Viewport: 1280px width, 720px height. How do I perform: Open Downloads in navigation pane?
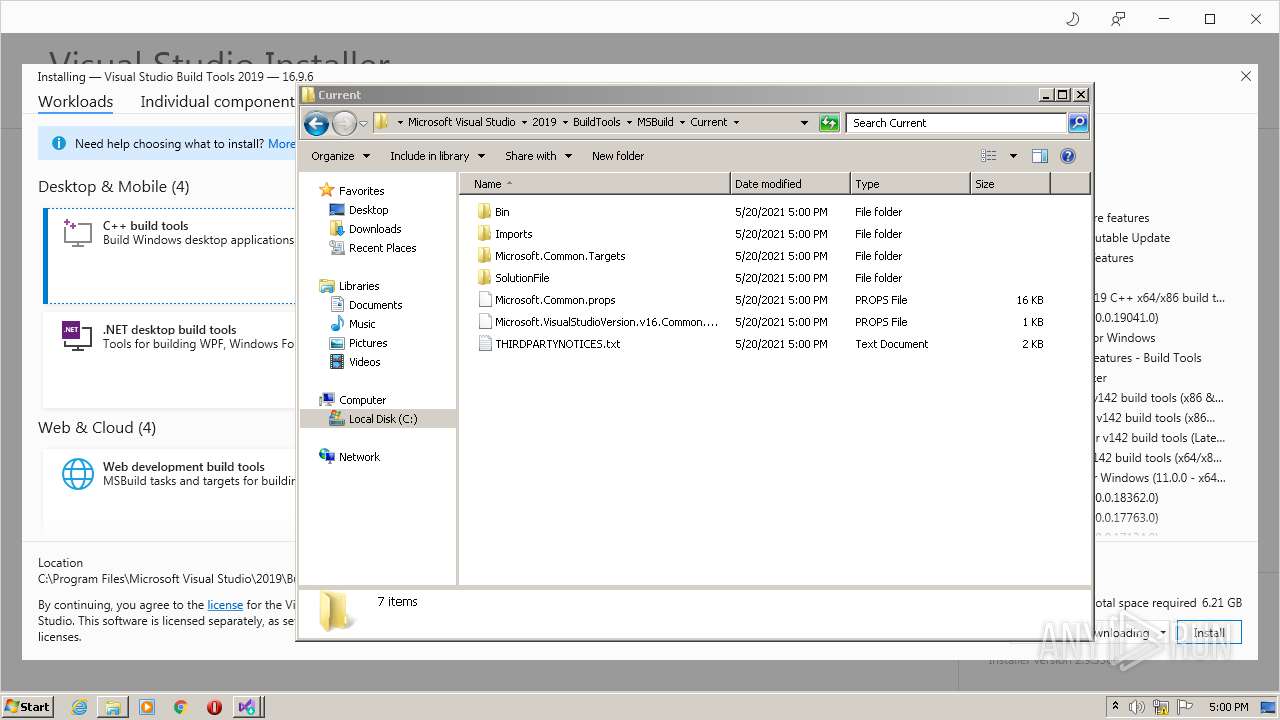click(375, 229)
